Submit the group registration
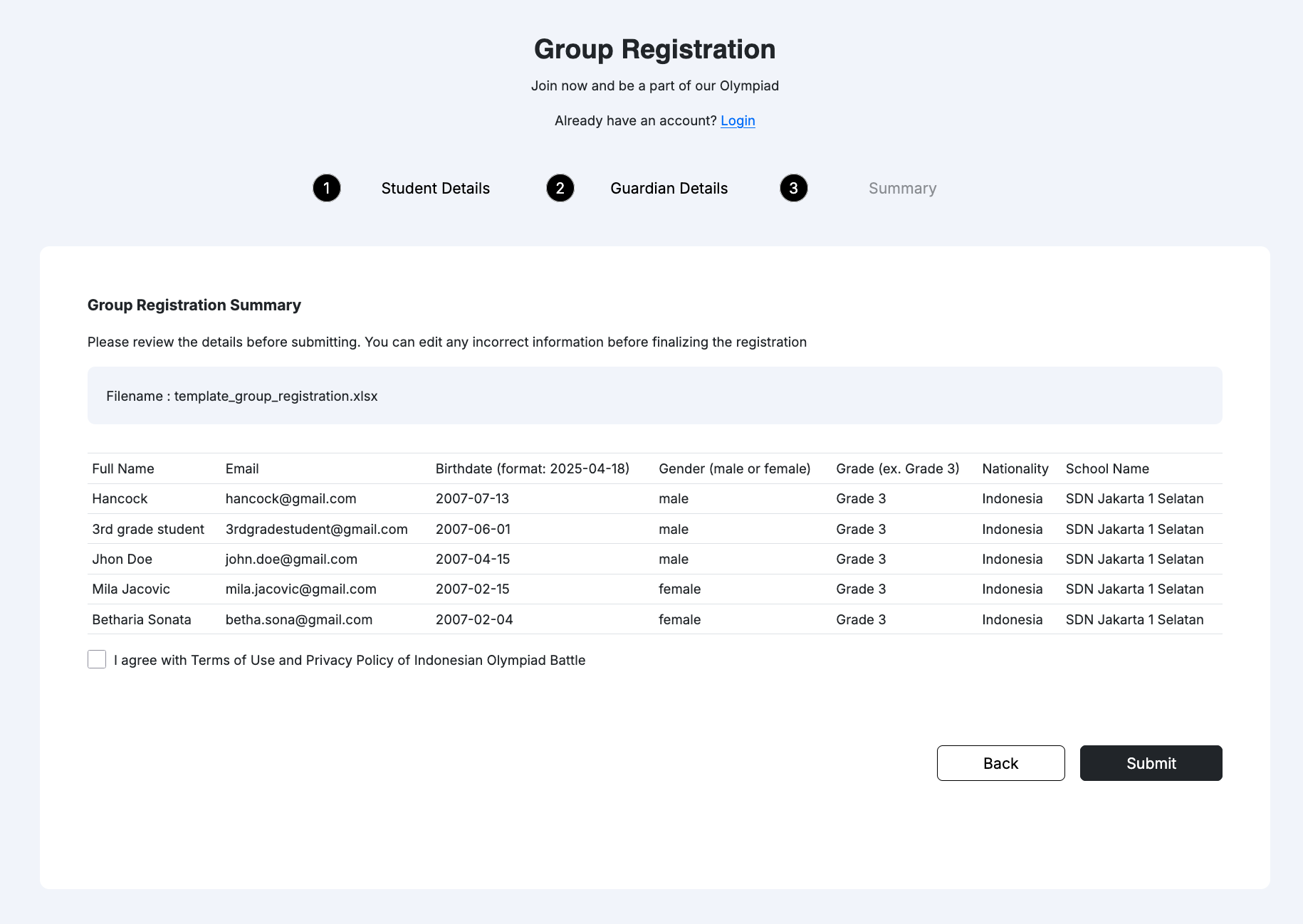This screenshot has height=924, width=1303. tap(1151, 763)
